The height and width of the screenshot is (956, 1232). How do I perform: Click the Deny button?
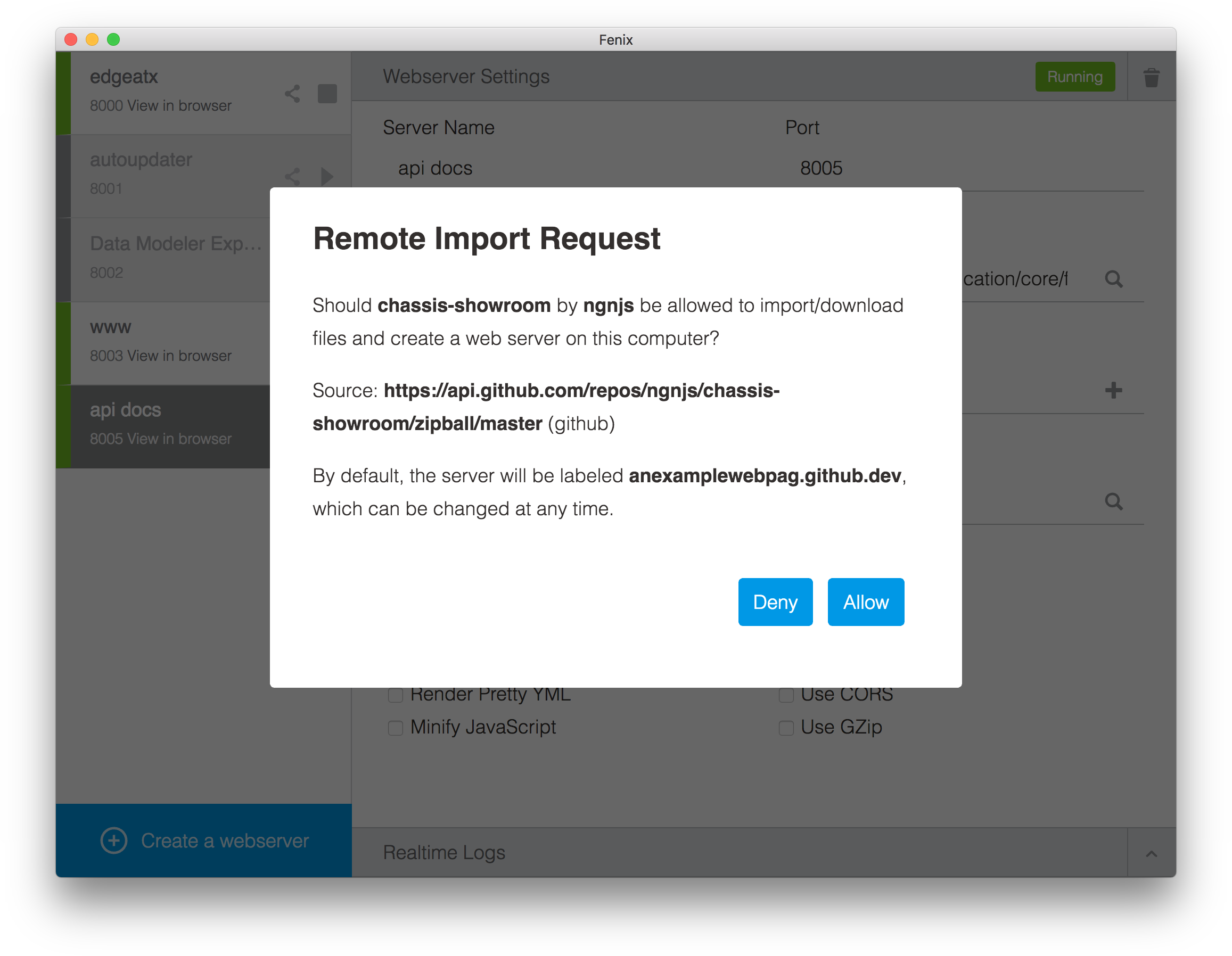[775, 602]
